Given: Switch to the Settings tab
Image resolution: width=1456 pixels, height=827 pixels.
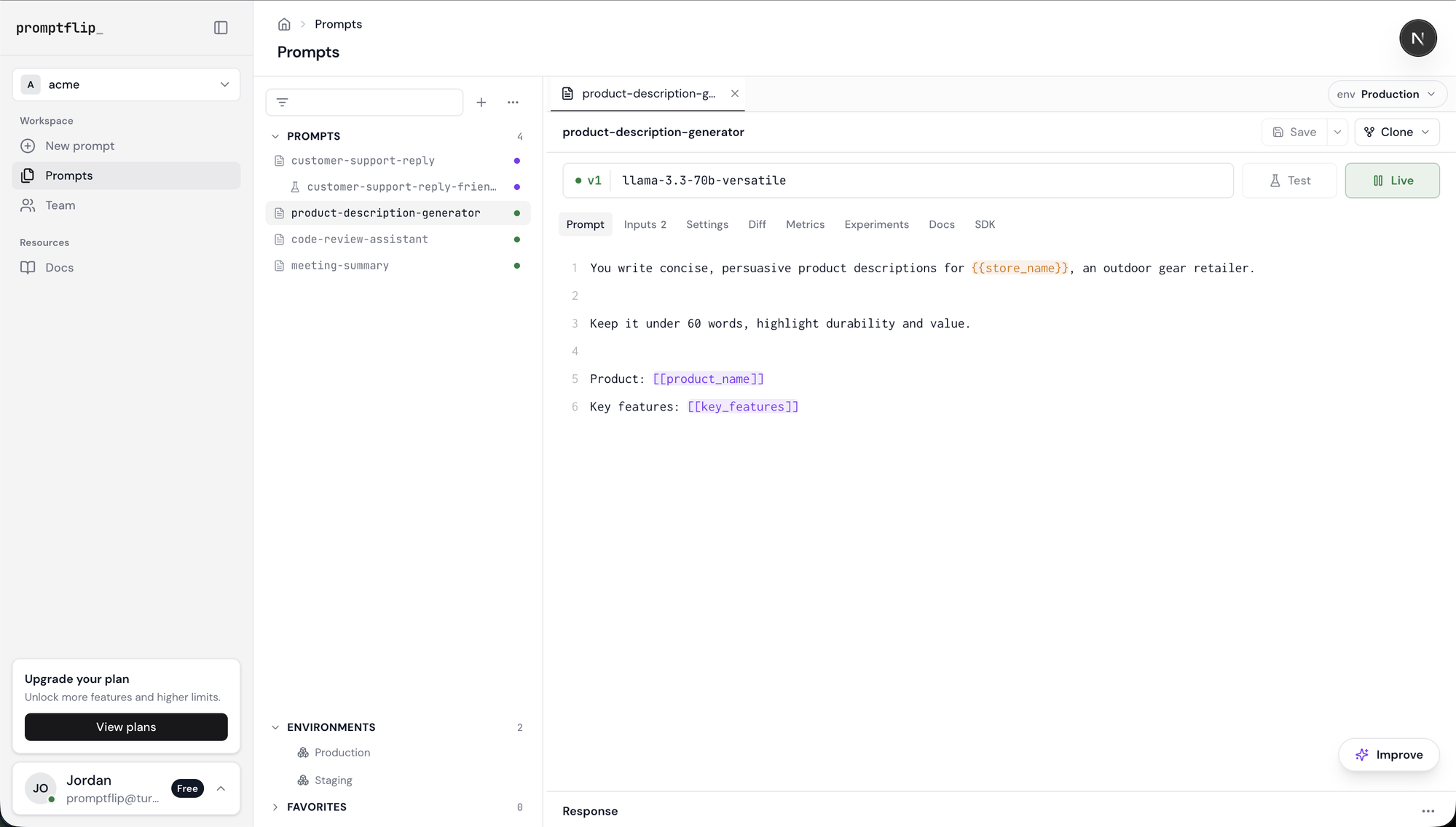Looking at the screenshot, I should click(707, 224).
